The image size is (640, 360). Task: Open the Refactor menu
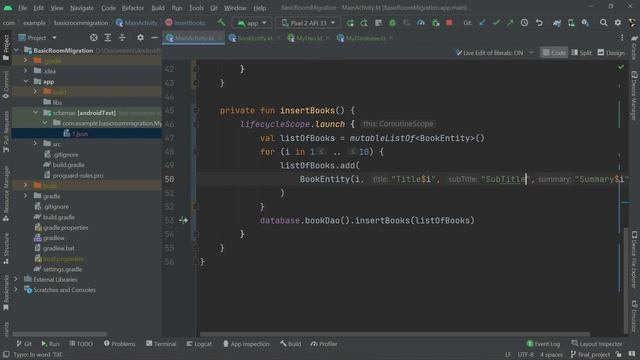[x=133, y=8]
